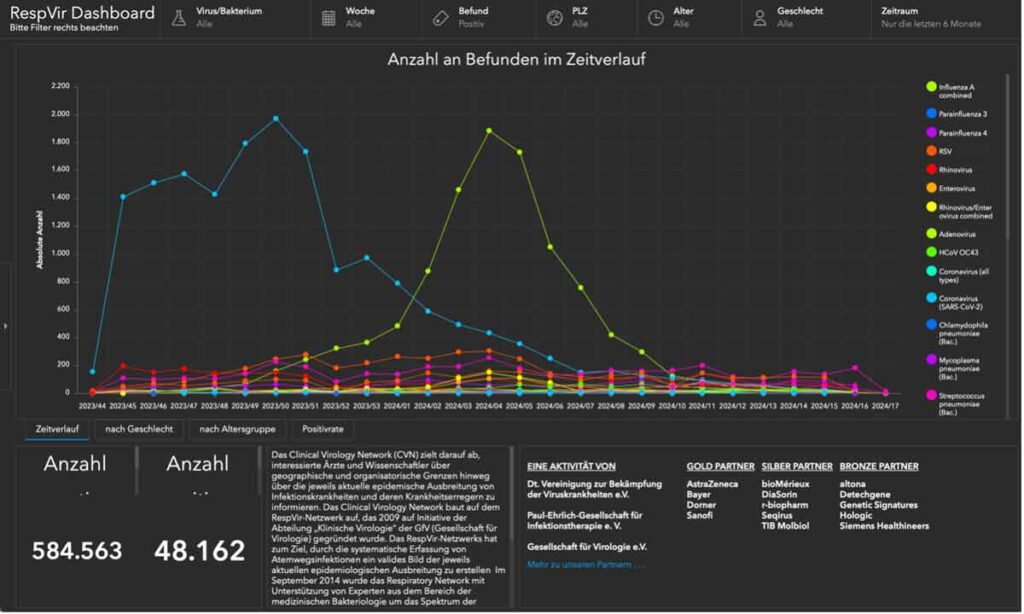1024x614 pixels.
Task: Click the AstraZeneca partner name
Action: [712, 484]
